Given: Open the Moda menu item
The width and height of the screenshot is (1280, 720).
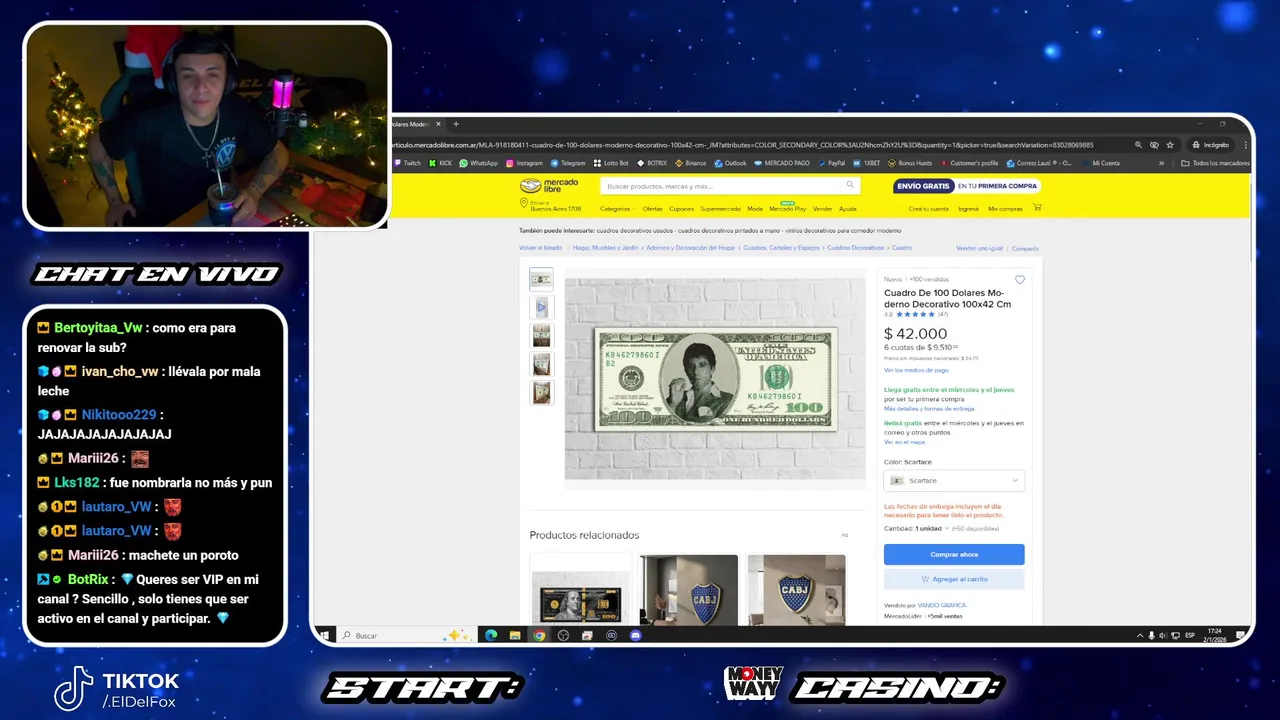Looking at the screenshot, I should pyautogui.click(x=755, y=209).
